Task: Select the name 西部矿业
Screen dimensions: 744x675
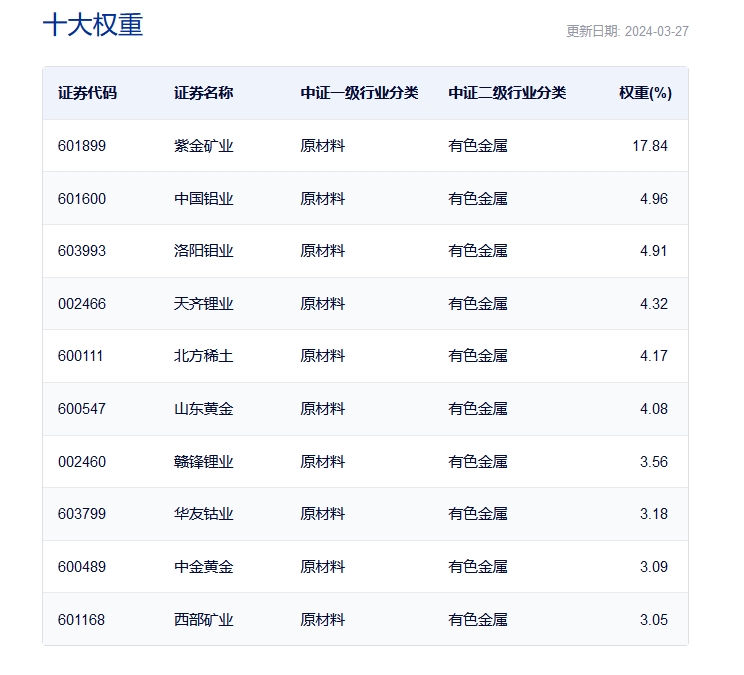Action: tap(204, 620)
